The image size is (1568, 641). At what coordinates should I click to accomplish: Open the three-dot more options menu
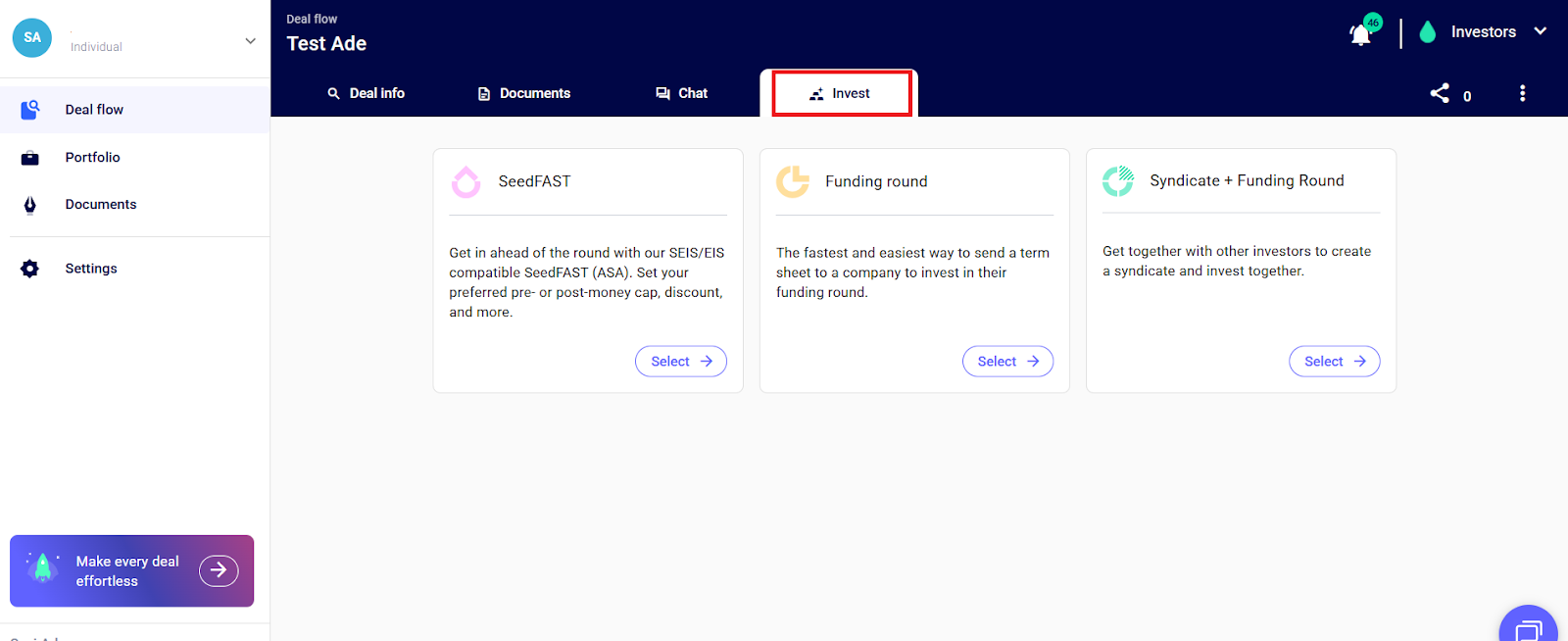pyautogui.click(x=1522, y=93)
